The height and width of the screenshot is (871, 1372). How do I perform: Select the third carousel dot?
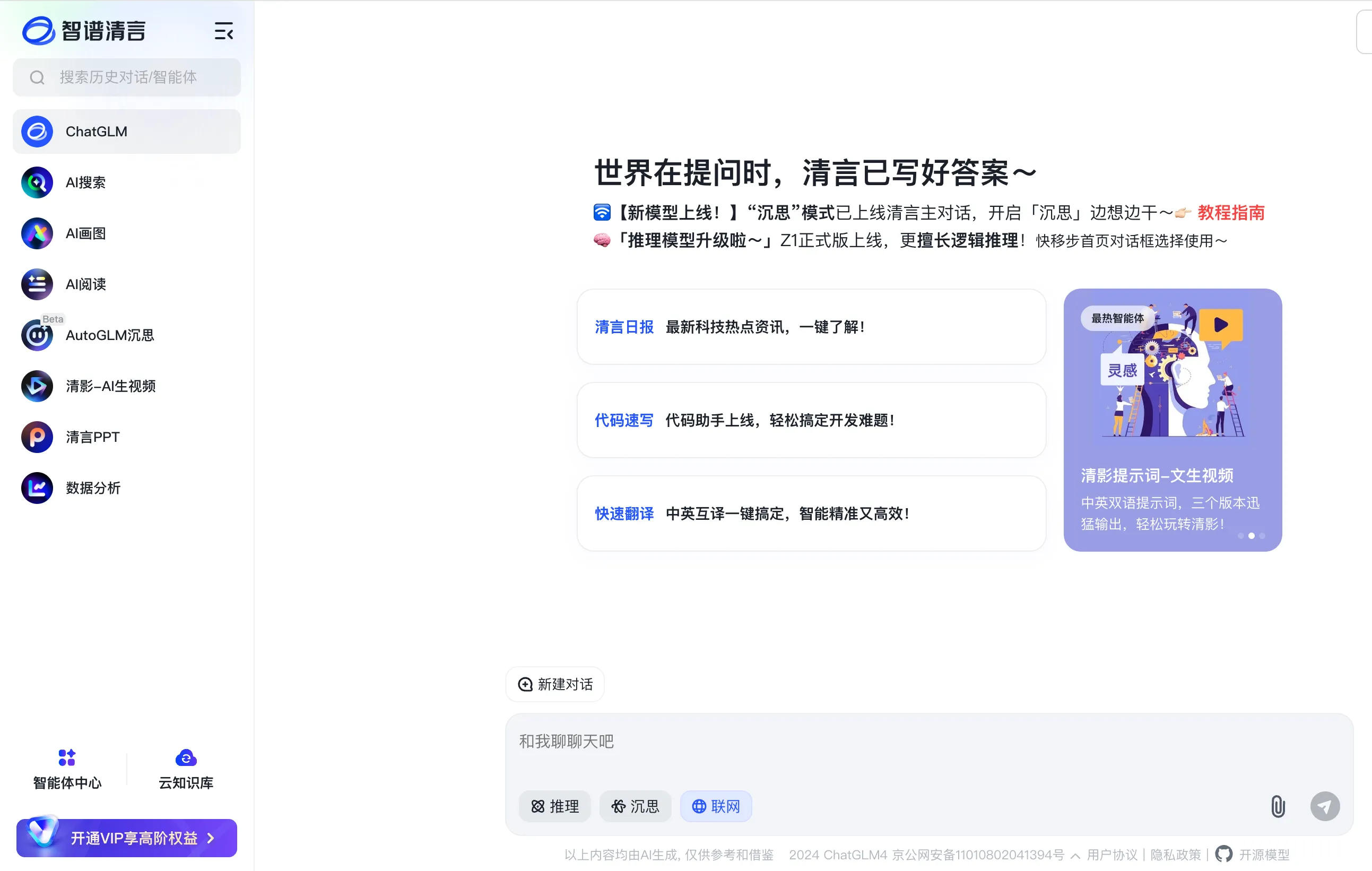1262,536
